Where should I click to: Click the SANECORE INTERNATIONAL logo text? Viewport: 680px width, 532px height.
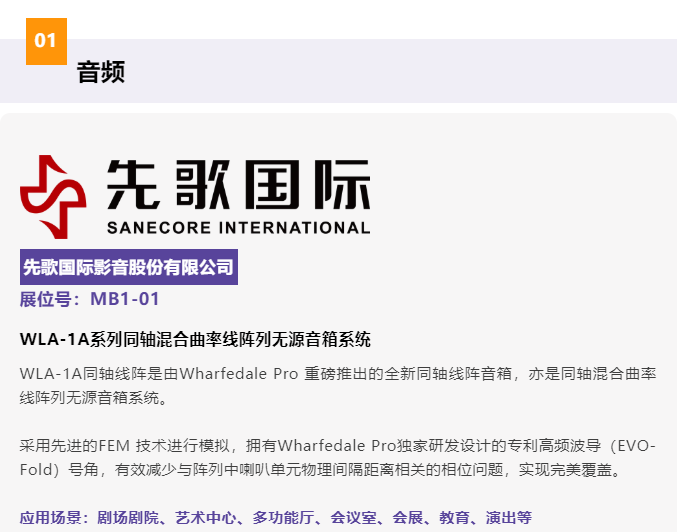point(238,227)
